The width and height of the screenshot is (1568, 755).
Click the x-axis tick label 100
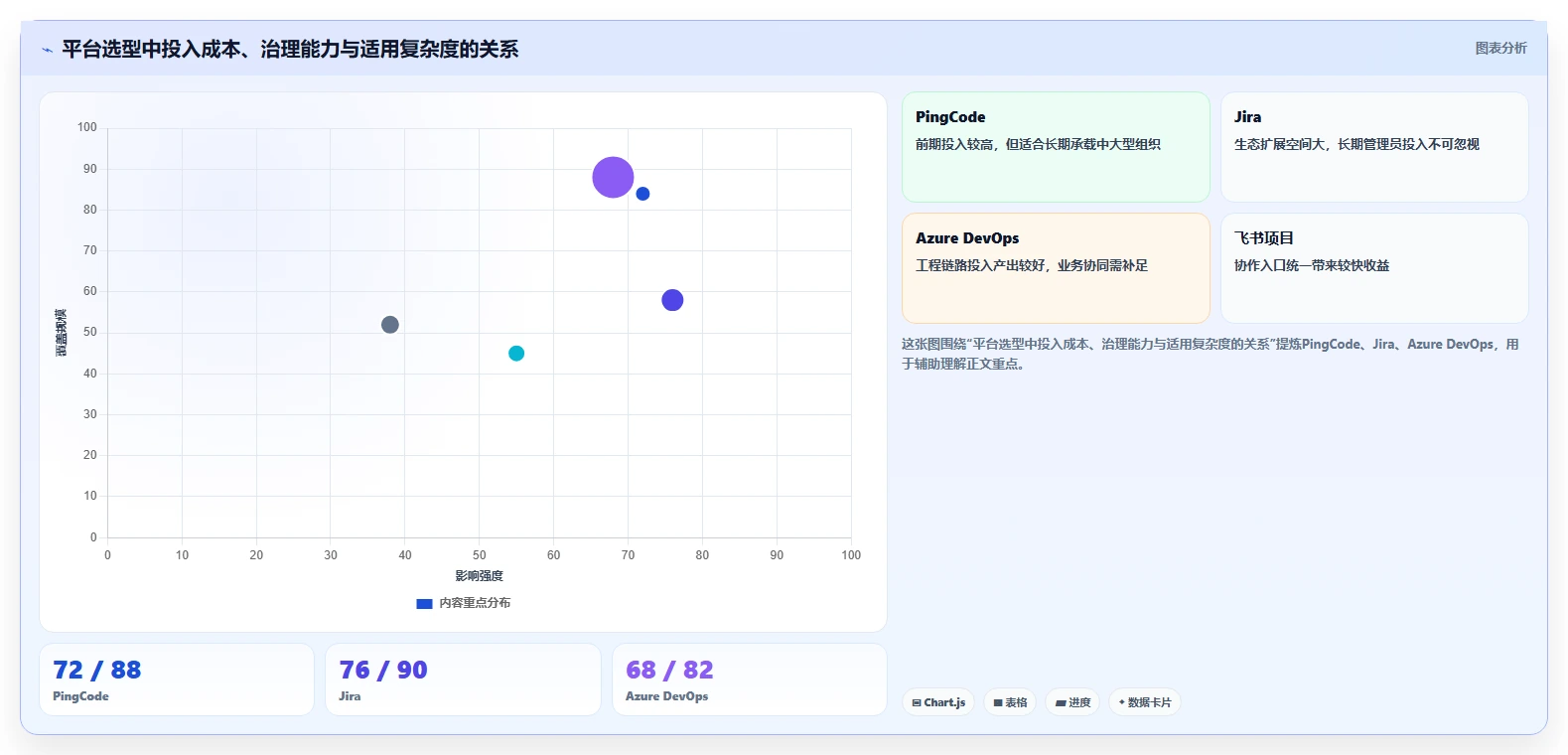(x=851, y=555)
